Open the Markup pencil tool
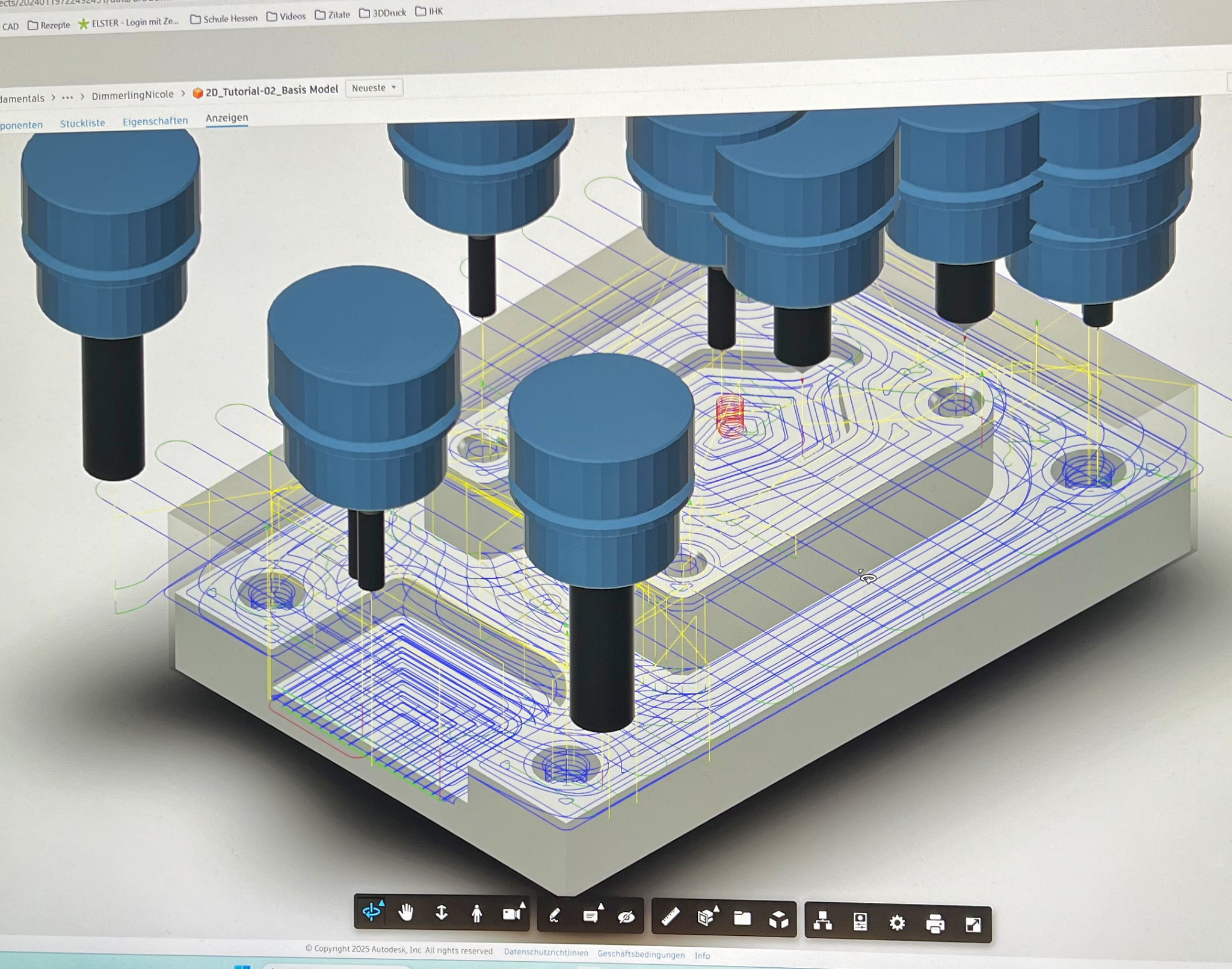Viewport: 1232px width, 969px height. pos(555,916)
